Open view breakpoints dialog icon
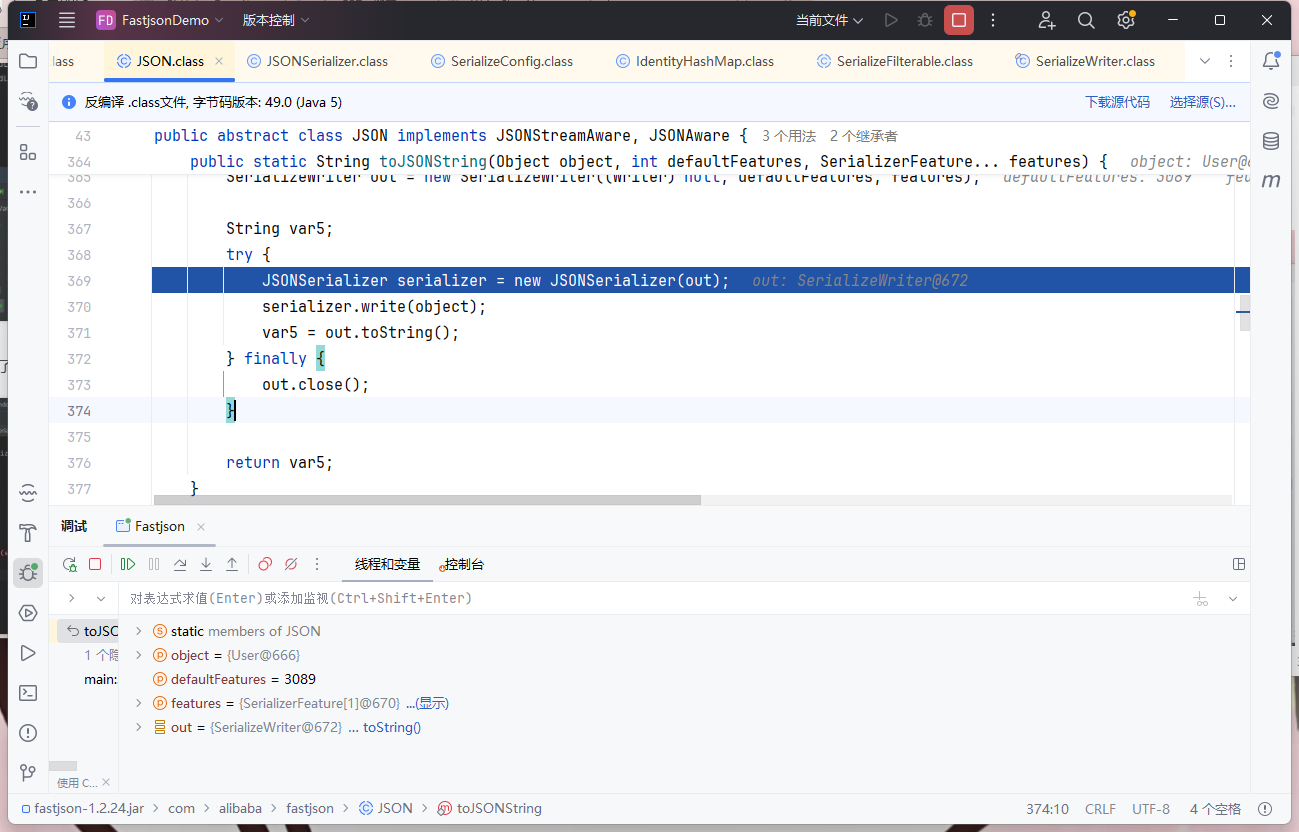 click(265, 564)
